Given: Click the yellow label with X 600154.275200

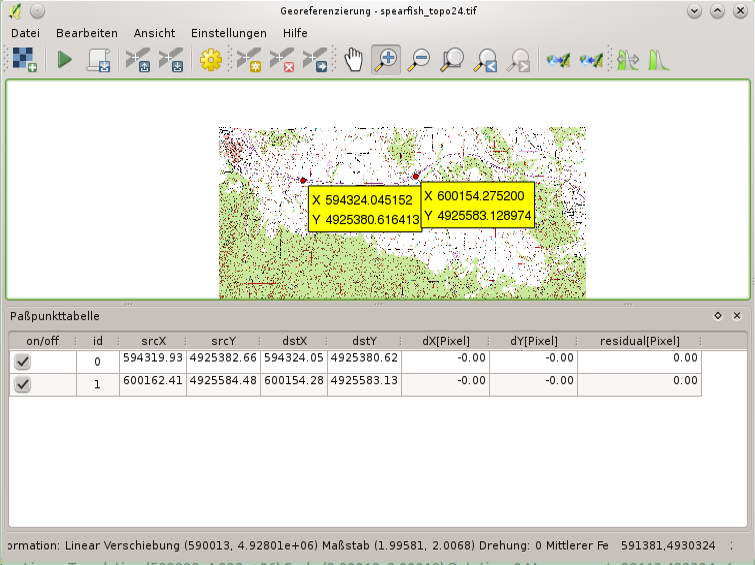Looking at the screenshot, I should tap(478, 205).
